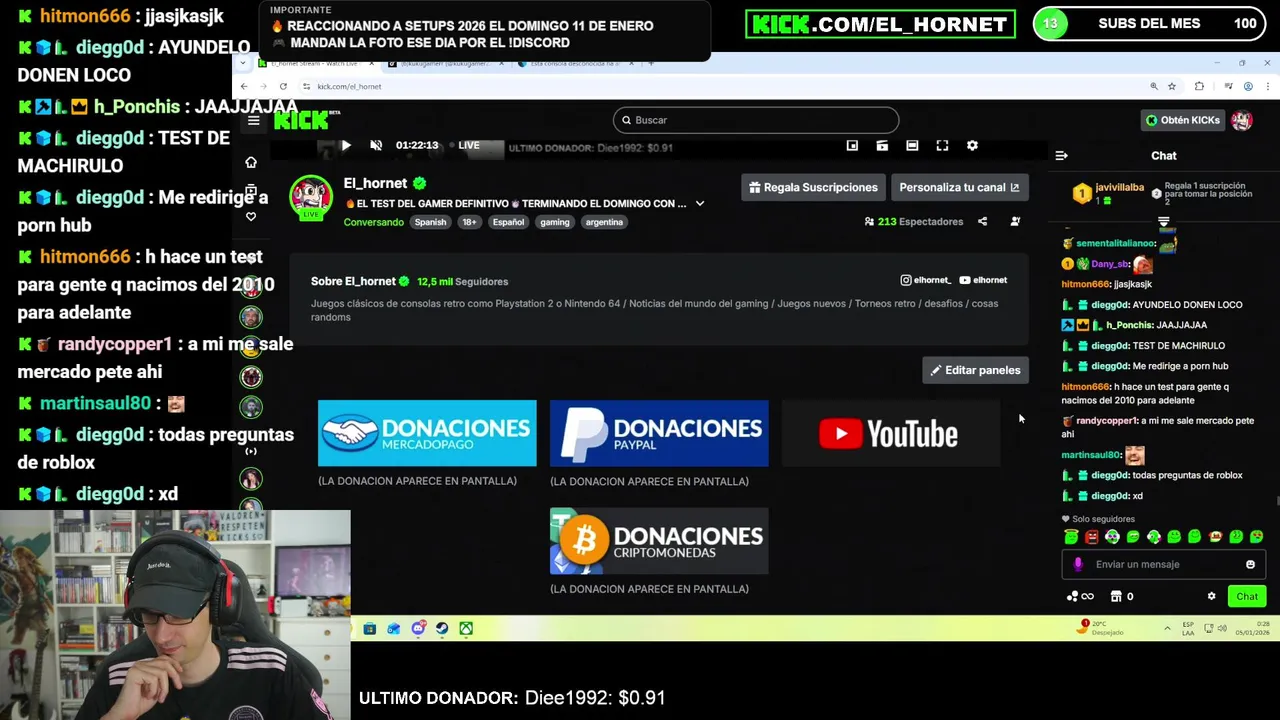Open the shop icon with 0
1280x720 pixels.
point(1122,596)
